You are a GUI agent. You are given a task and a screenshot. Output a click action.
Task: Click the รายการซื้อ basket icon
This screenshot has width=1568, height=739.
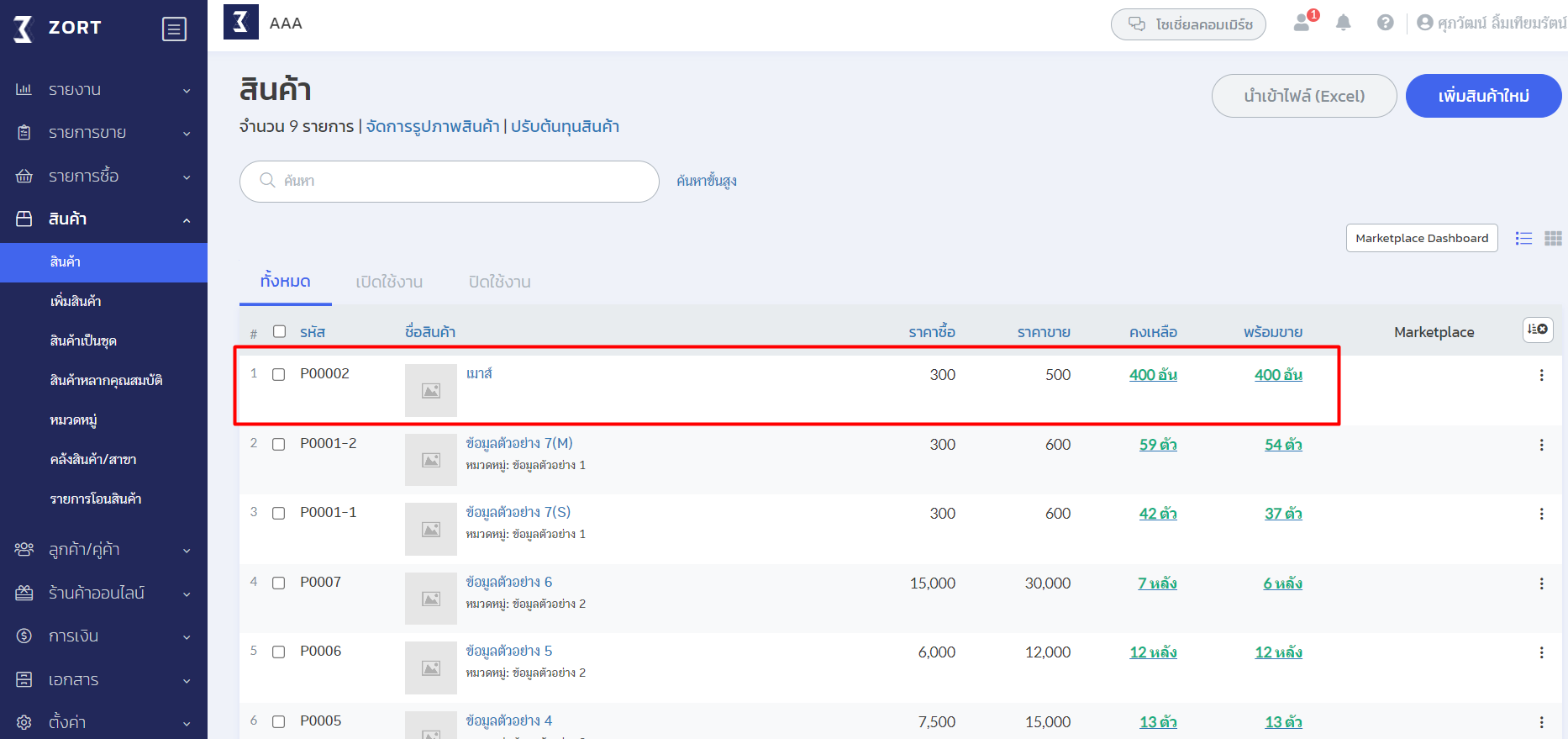coord(24,176)
